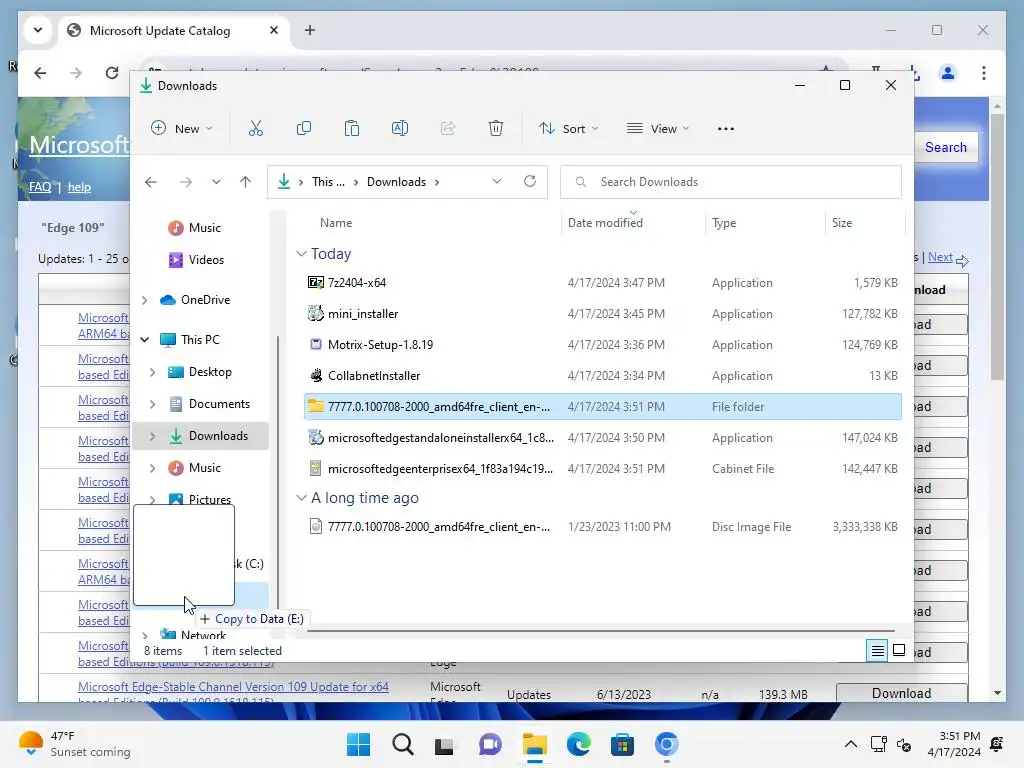Open Chrome profile avatar icon
The image size is (1024, 768).
pyautogui.click(x=948, y=73)
